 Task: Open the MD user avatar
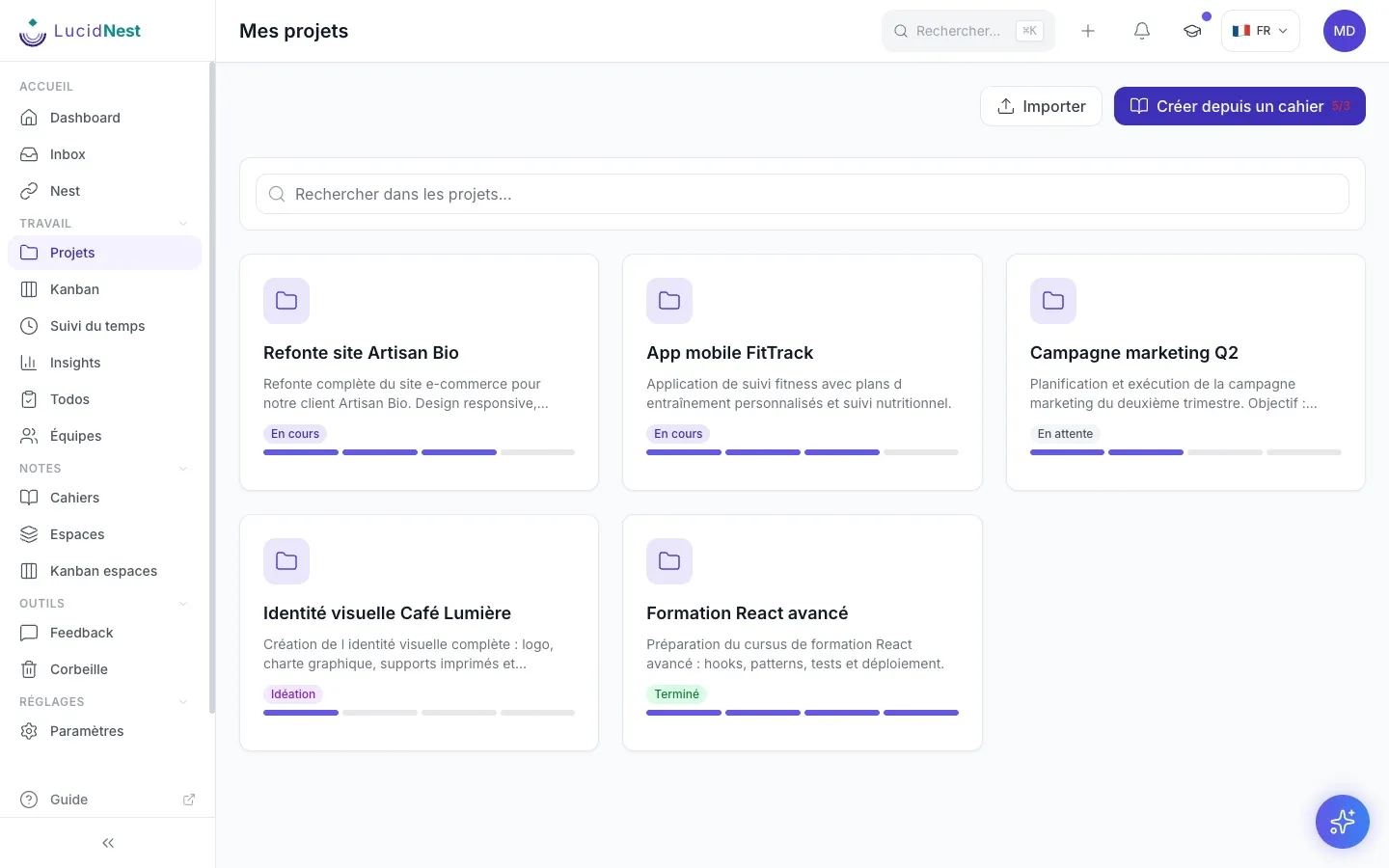click(1345, 31)
